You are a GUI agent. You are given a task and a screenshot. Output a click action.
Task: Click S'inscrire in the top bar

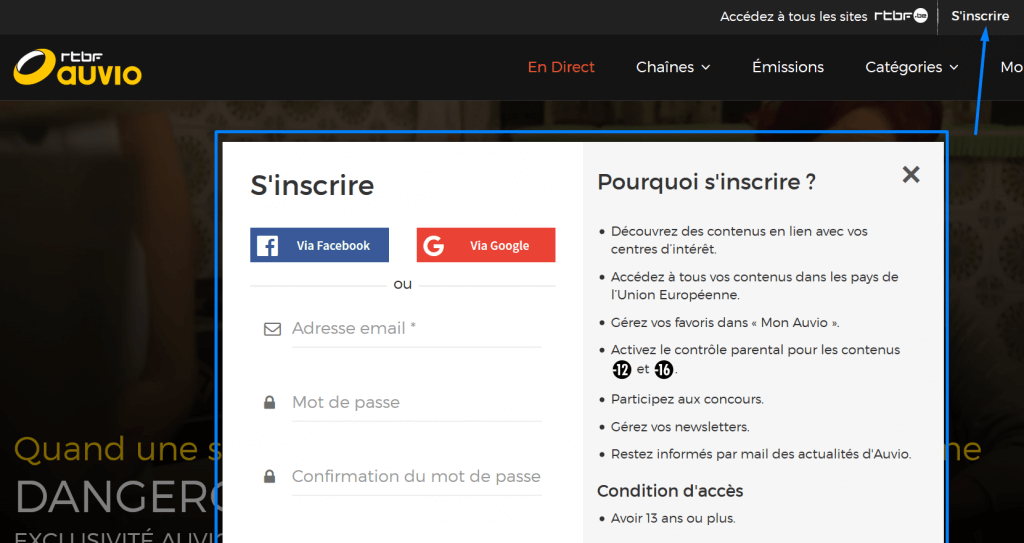click(x=980, y=16)
